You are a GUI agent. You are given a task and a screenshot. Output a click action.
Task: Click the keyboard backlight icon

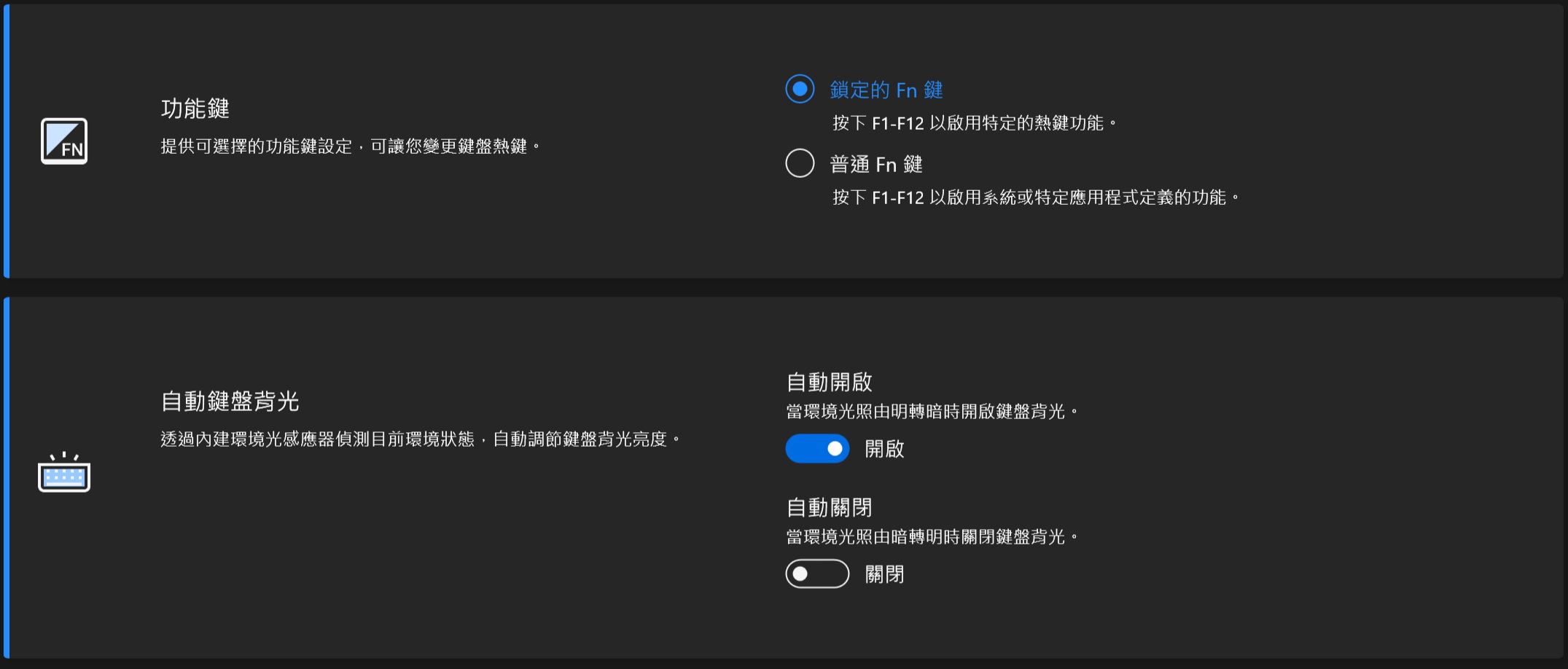(64, 473)
